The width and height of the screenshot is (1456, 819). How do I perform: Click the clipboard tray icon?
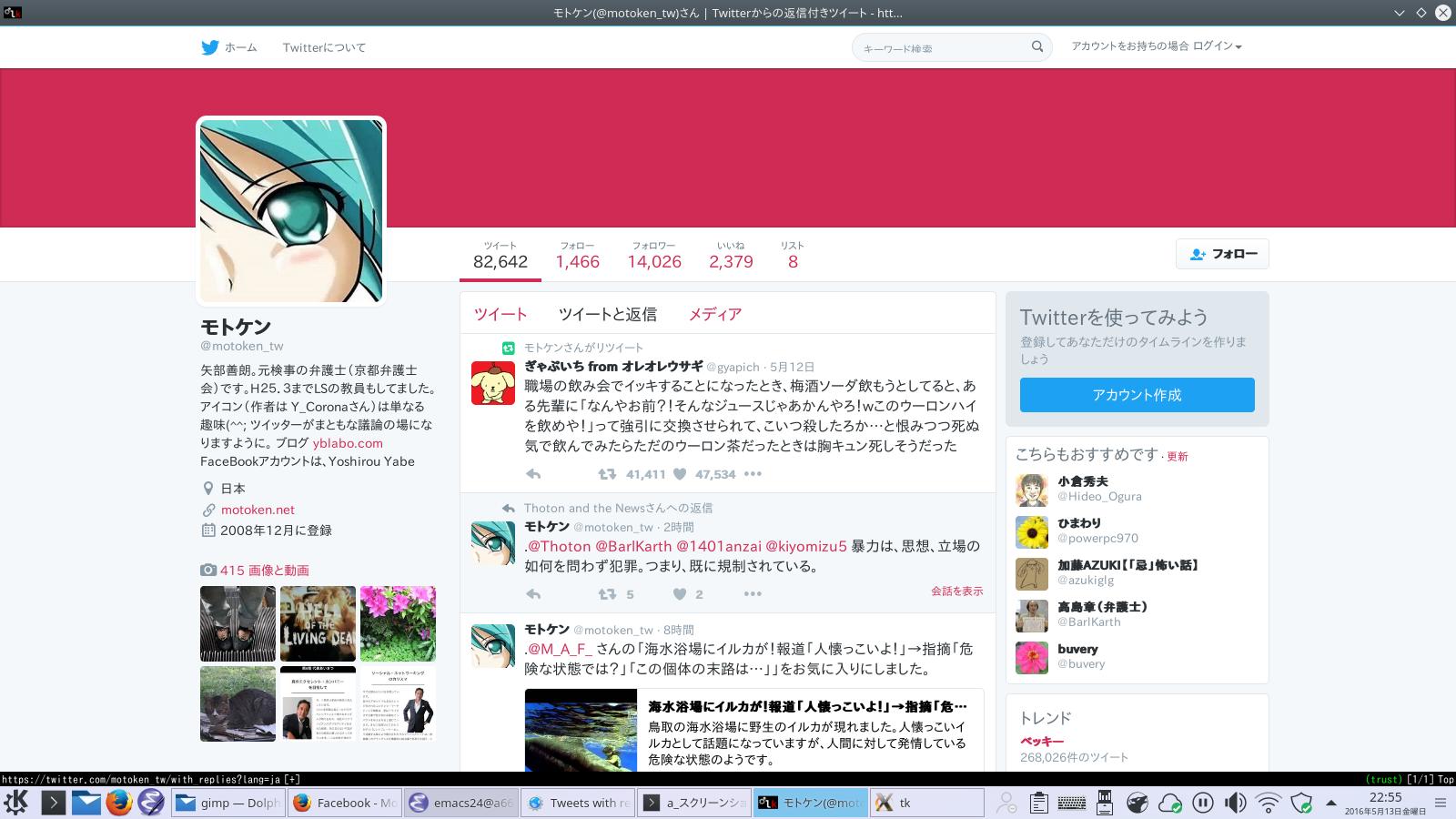[x=1039, y=803]
